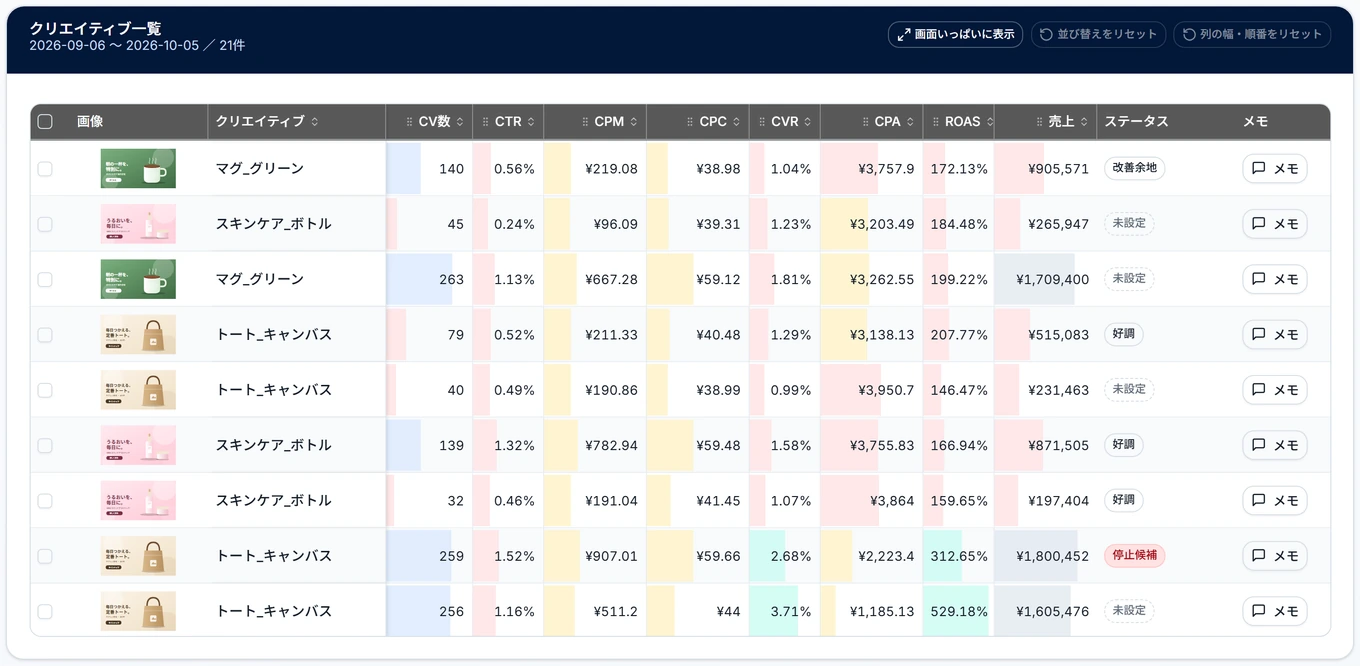Select the row with sales ¥265,947 via checkbox
This screenshot has height=666, width=1360.
point(45,224)
